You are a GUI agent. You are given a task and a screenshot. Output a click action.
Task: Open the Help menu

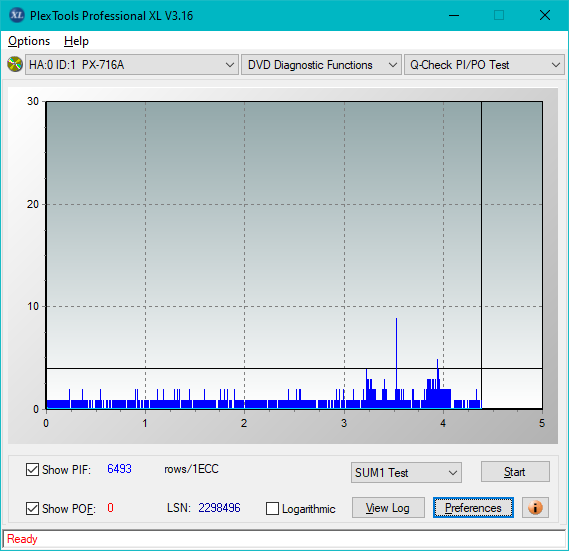click(76, 41)
